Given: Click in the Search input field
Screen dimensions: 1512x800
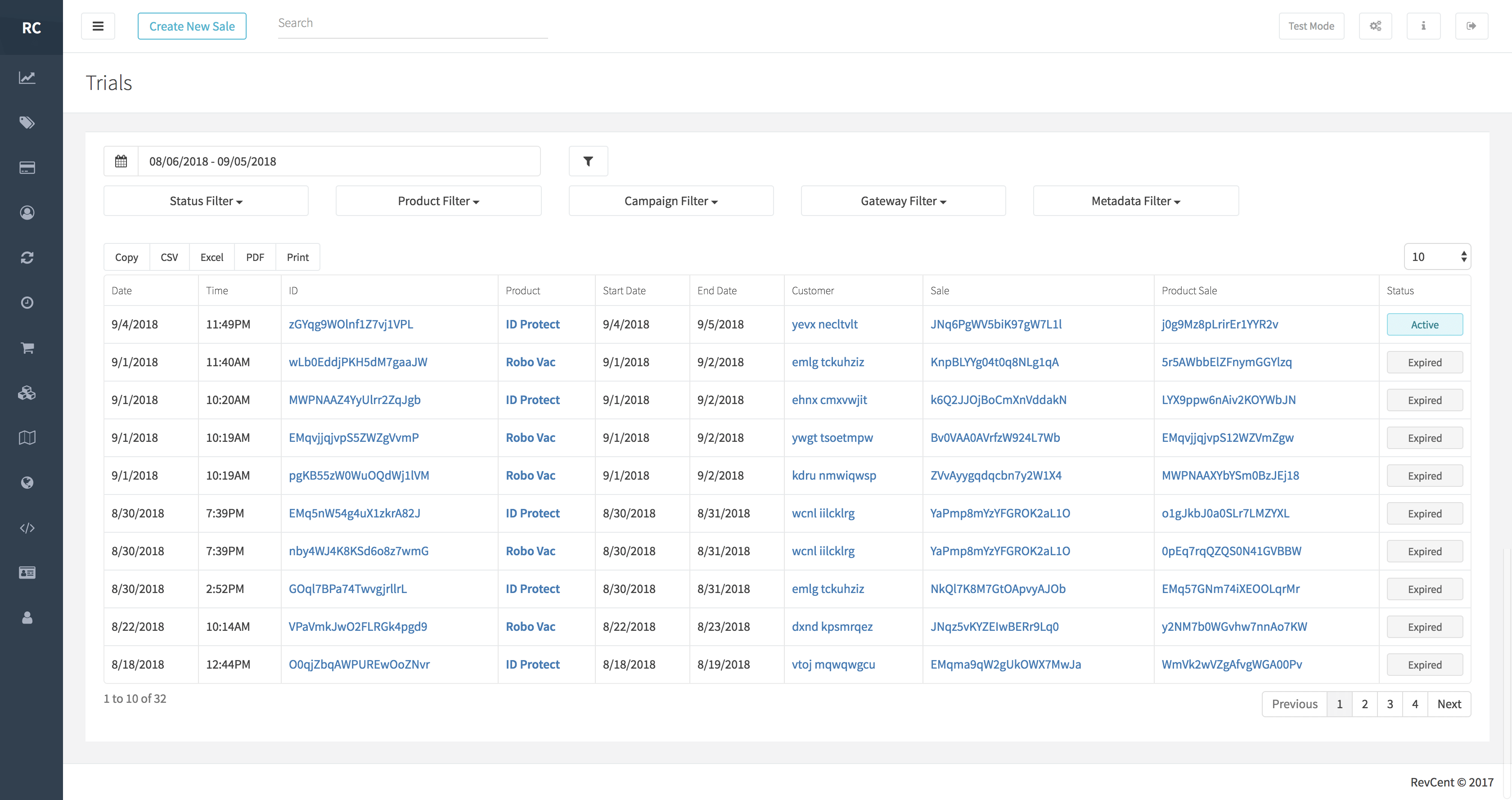Looking at the screenshot, I should pyautogui.click(x=412, y=23).
